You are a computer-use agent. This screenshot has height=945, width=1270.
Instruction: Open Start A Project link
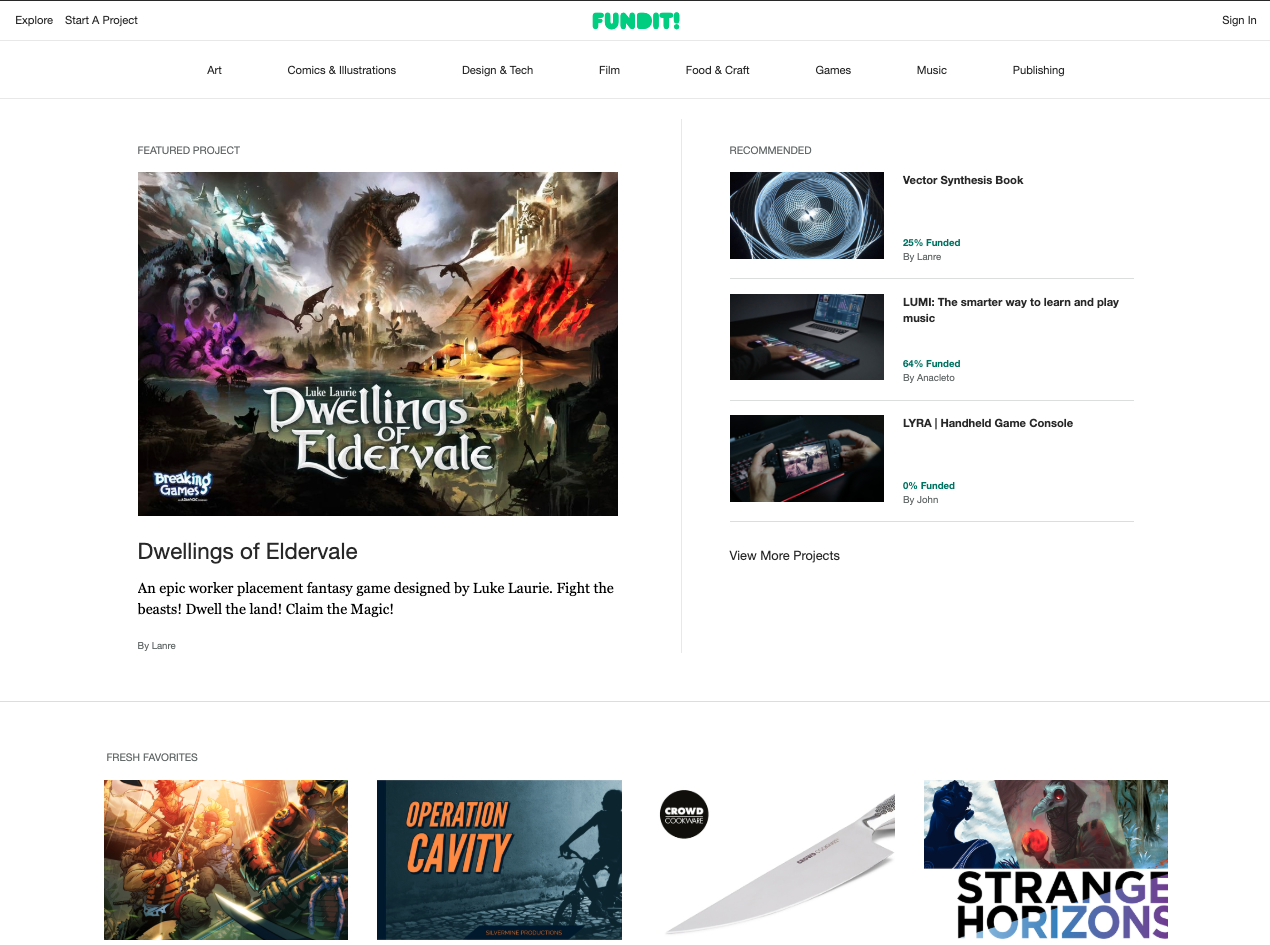coord(101,20)
